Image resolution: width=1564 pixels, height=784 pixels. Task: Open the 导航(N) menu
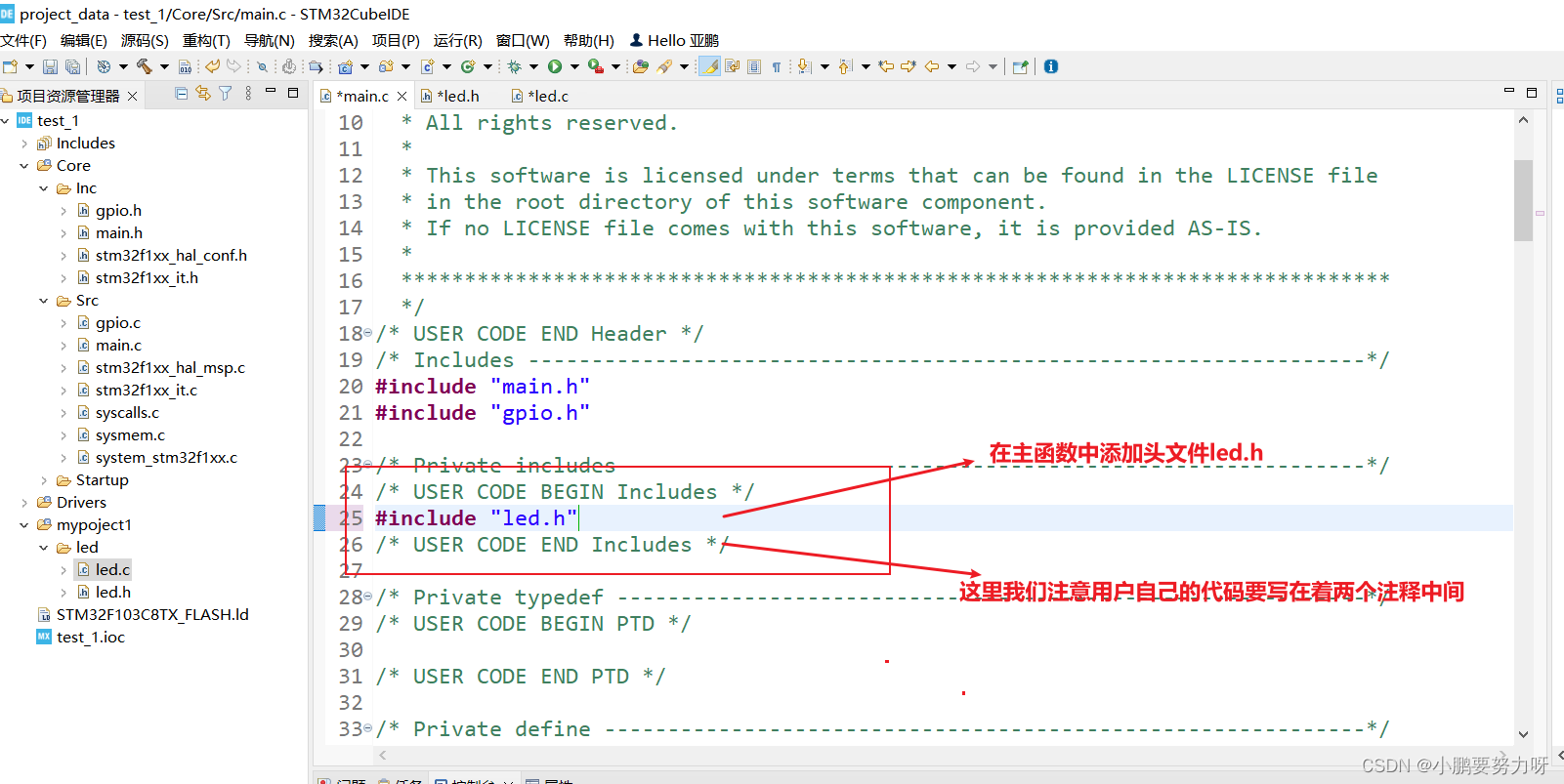(x=270, y=40)
